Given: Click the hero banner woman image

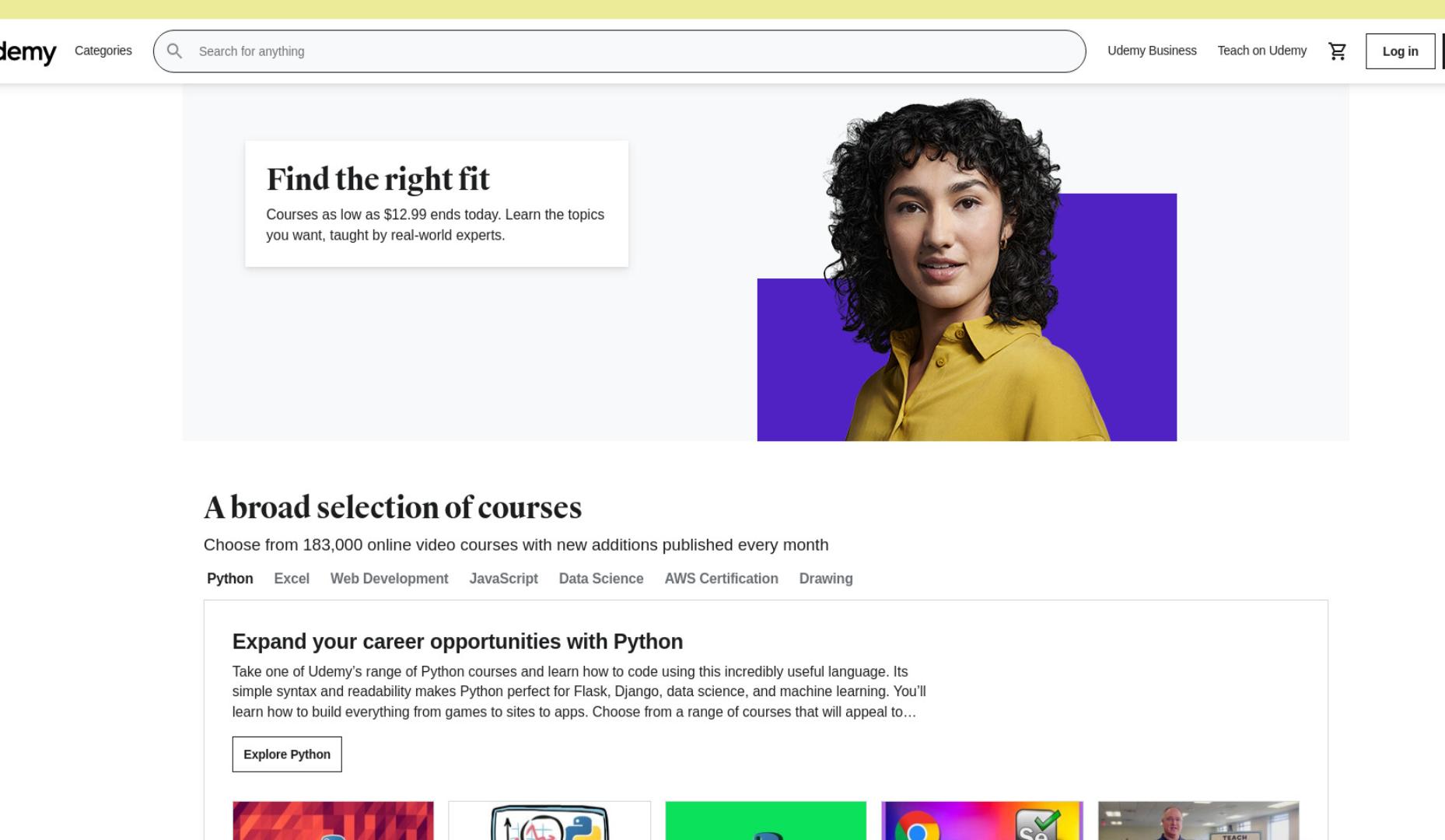Looking at the screenshot, I should tap(967, 268).
